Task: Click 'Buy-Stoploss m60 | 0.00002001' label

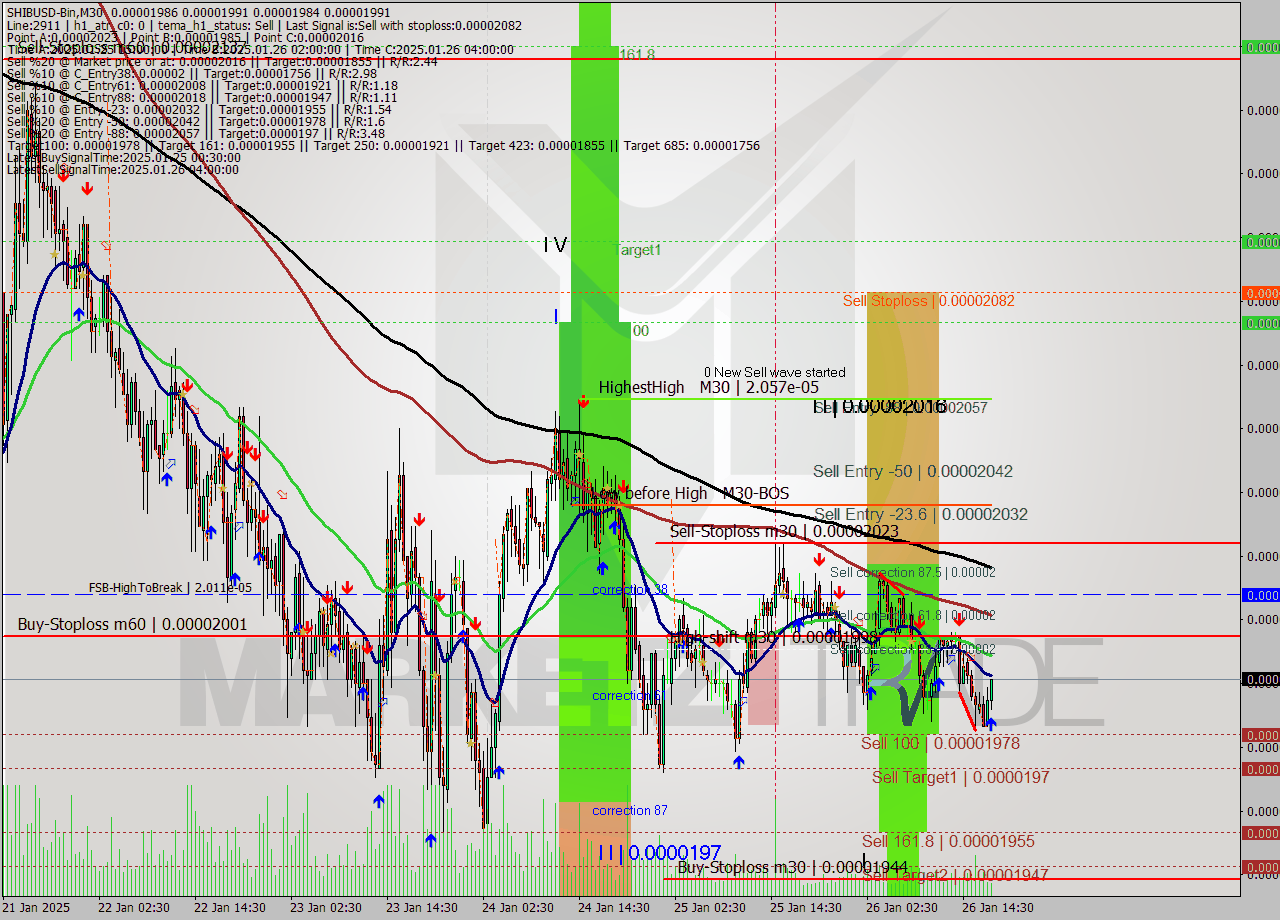Action: 132,624
